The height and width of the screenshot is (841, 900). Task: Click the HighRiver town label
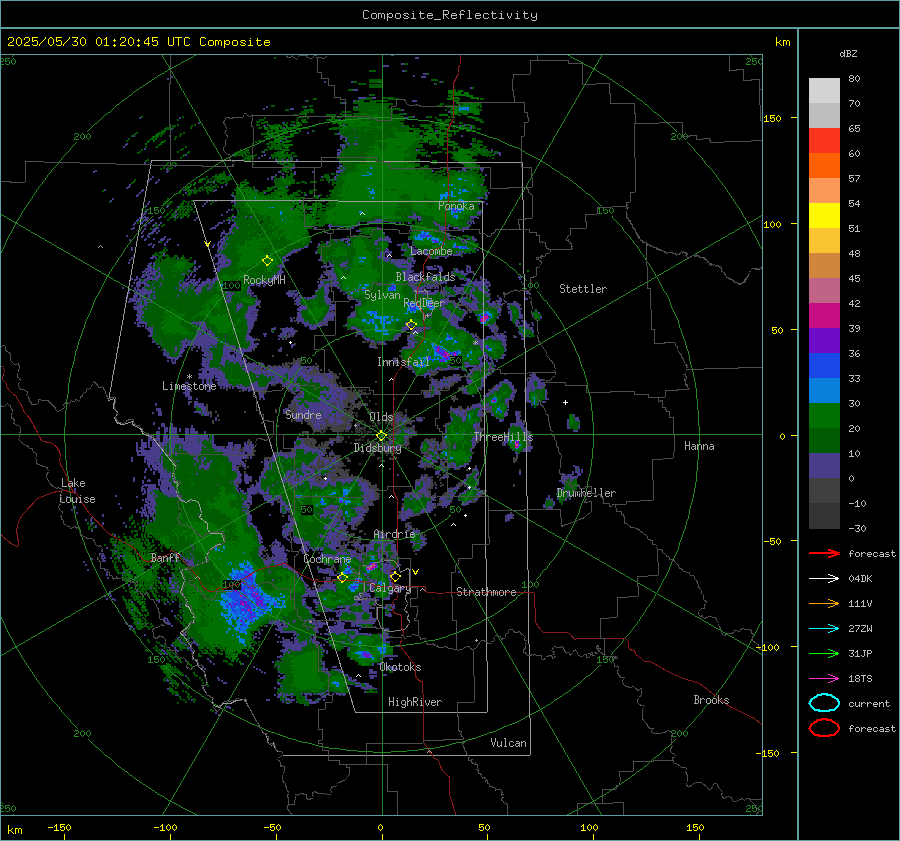click(x=415, y=702)
